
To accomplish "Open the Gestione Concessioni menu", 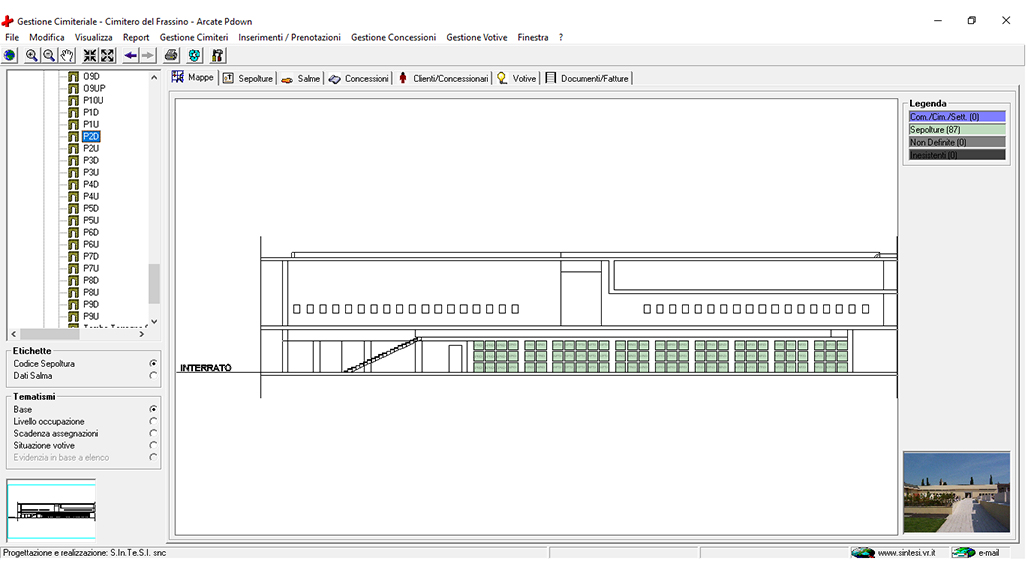I will coord(393,37).
